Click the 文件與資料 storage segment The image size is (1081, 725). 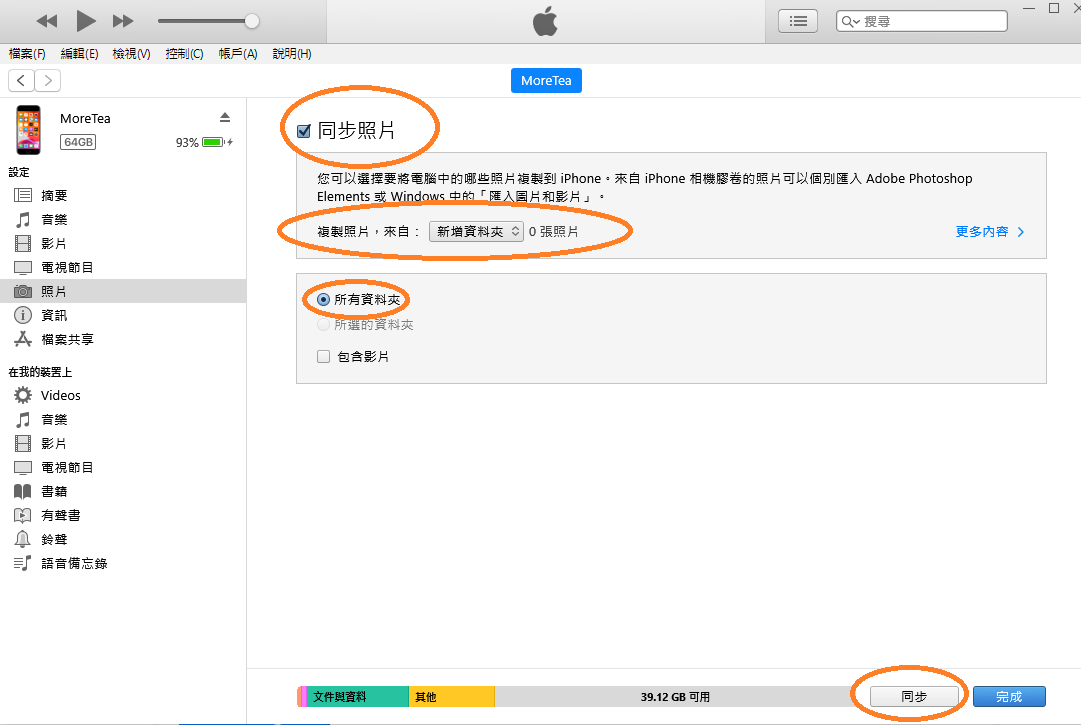(x=357, y=697)
